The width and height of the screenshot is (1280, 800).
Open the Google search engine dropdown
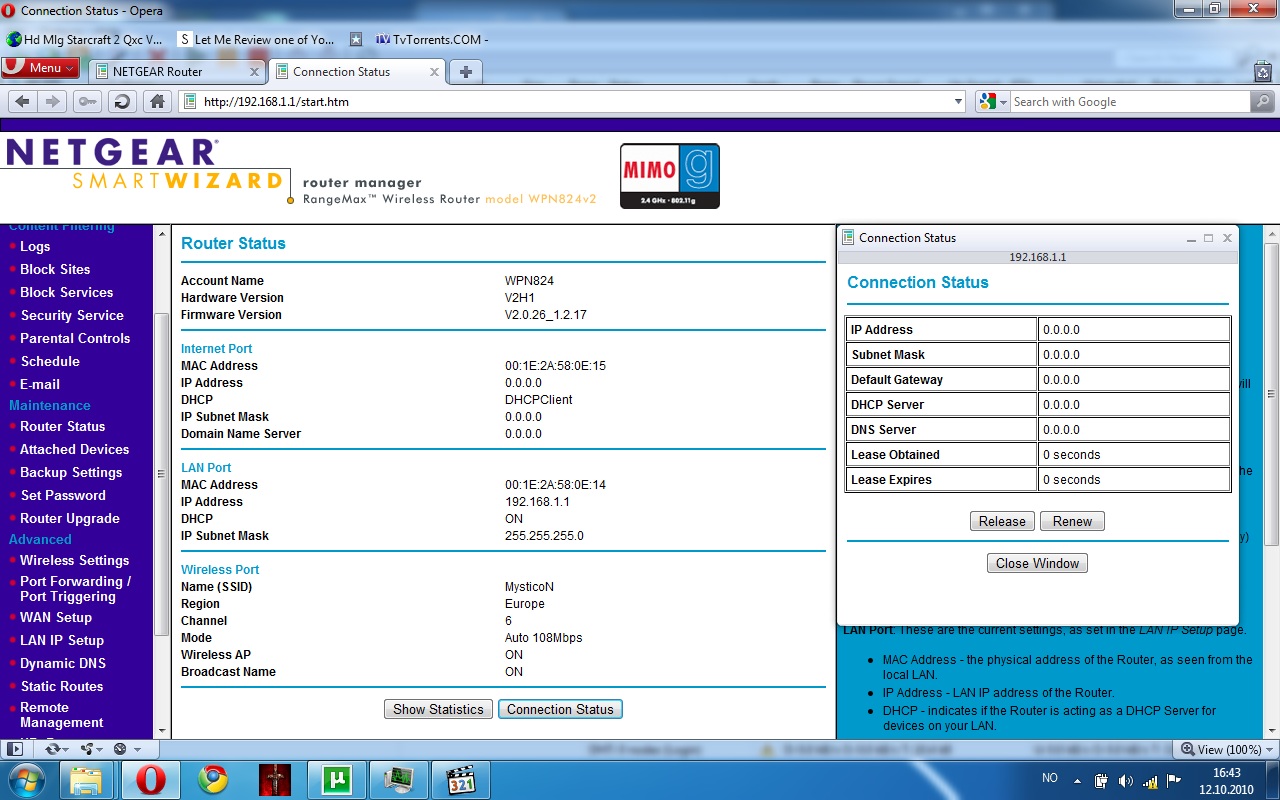pos(993,101)
